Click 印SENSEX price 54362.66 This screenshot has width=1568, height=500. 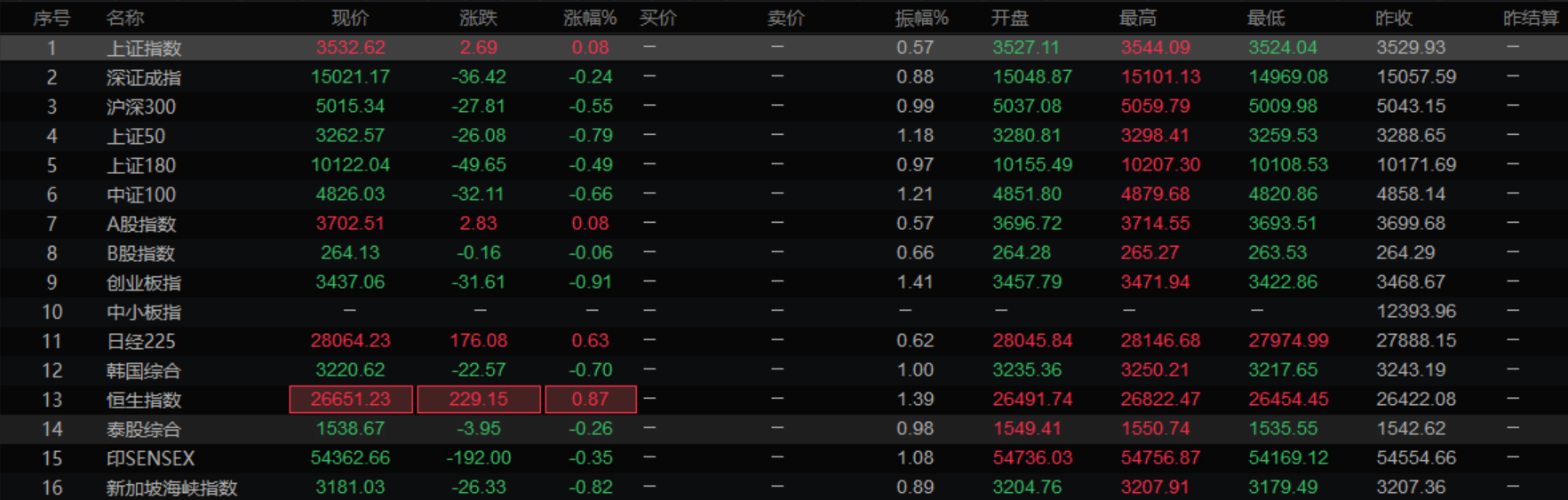pos(350,457)
